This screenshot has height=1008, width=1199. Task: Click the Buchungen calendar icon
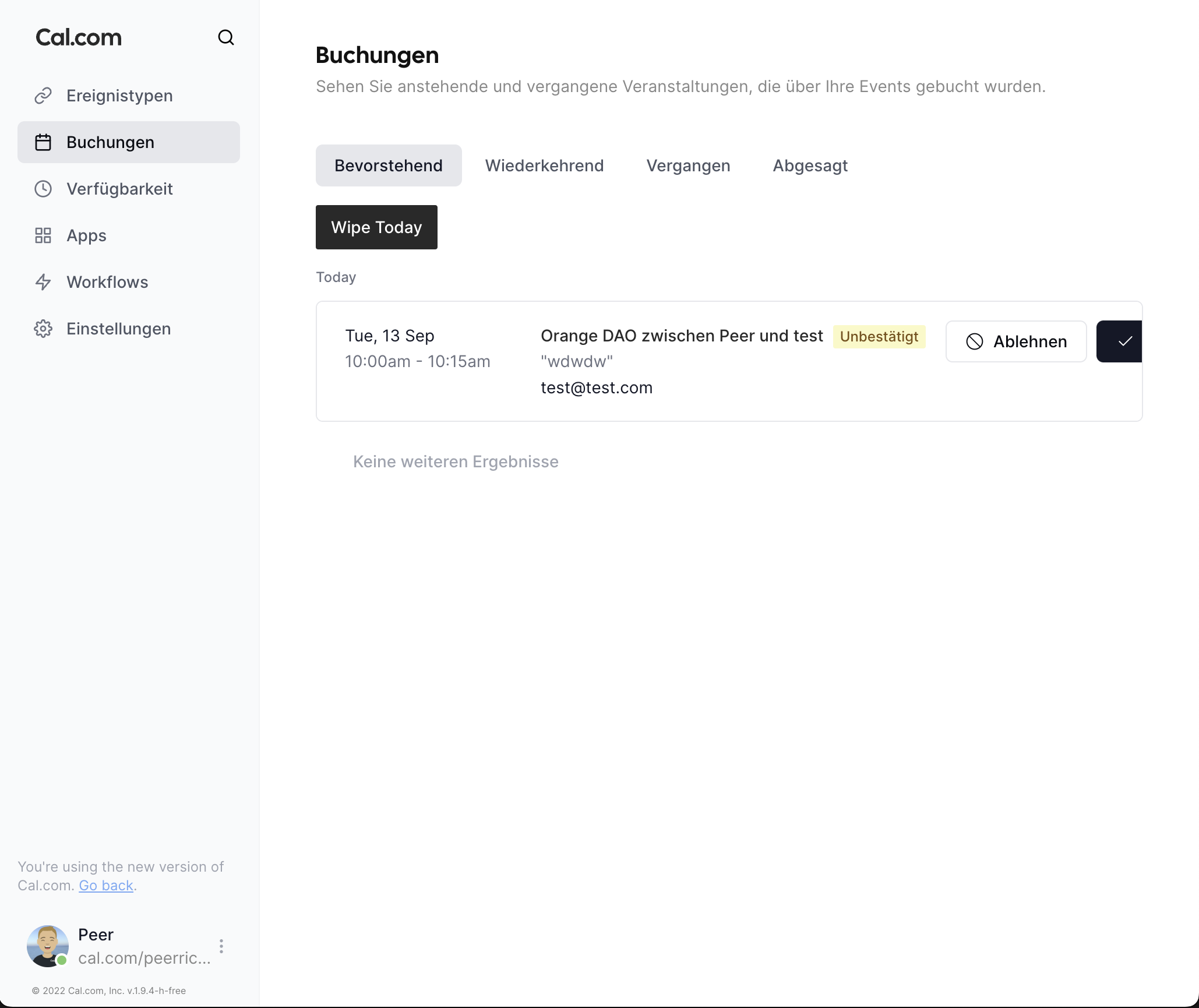[43, 142]
